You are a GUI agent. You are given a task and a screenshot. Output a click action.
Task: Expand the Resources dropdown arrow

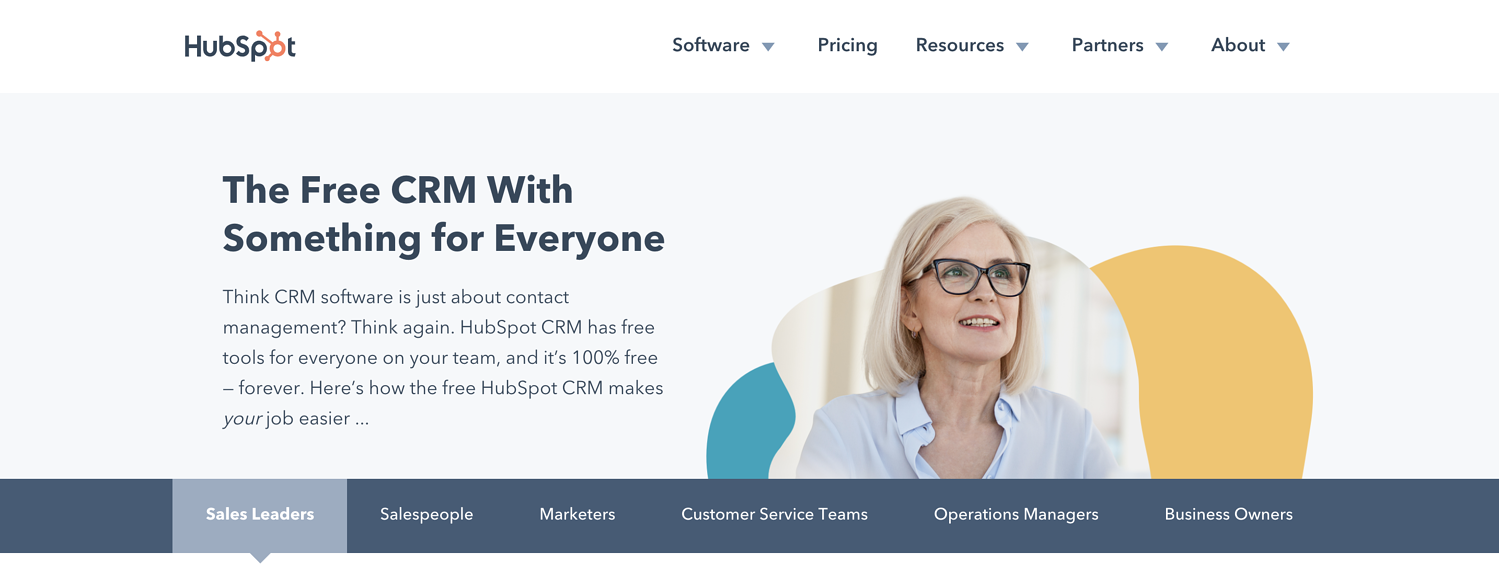coord(1022,47)
